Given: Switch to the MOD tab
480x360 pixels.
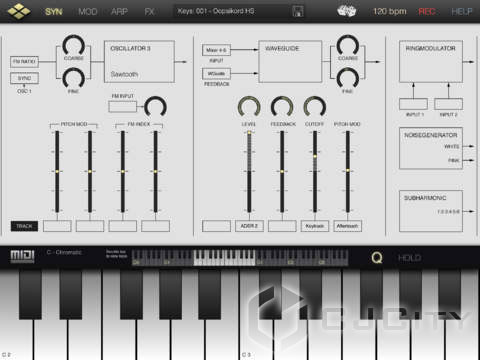Looking at the screenshot, I should tap(88, 12).
